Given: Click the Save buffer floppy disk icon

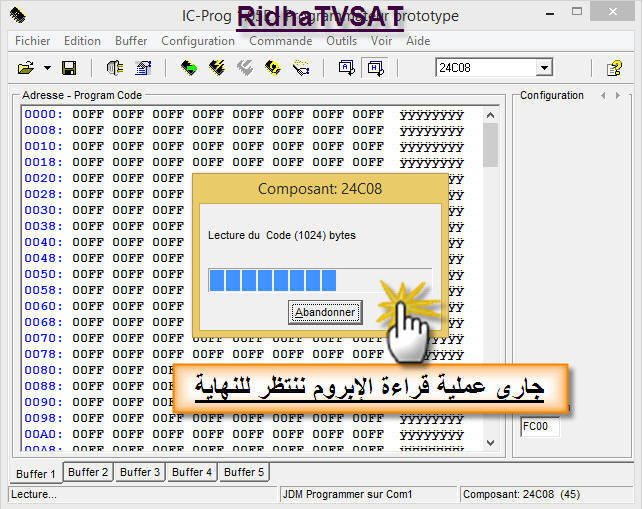Looking at the screenshot, I should click(x=69, y=68).
